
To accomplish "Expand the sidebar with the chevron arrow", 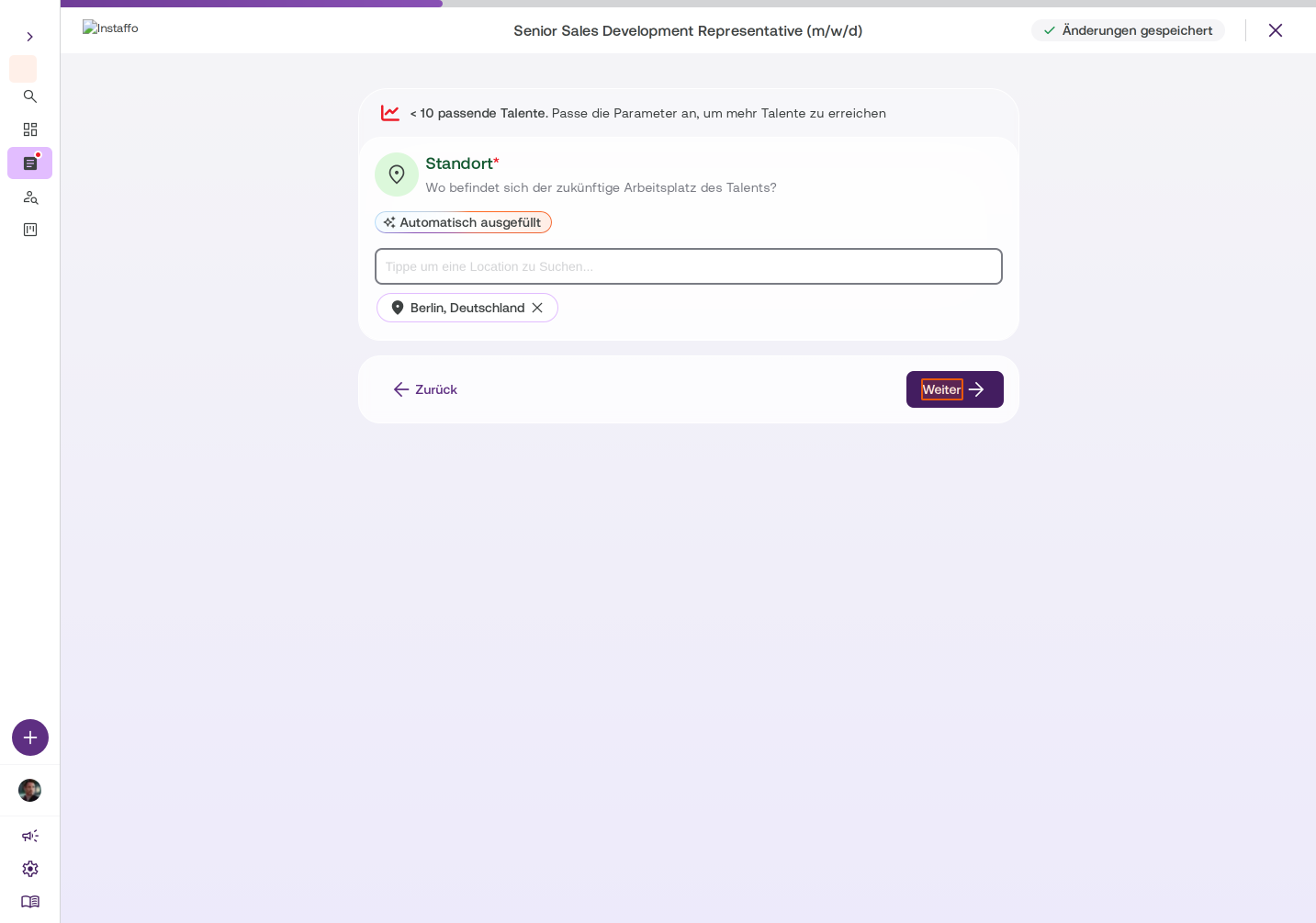I will (x=29, y=37).
